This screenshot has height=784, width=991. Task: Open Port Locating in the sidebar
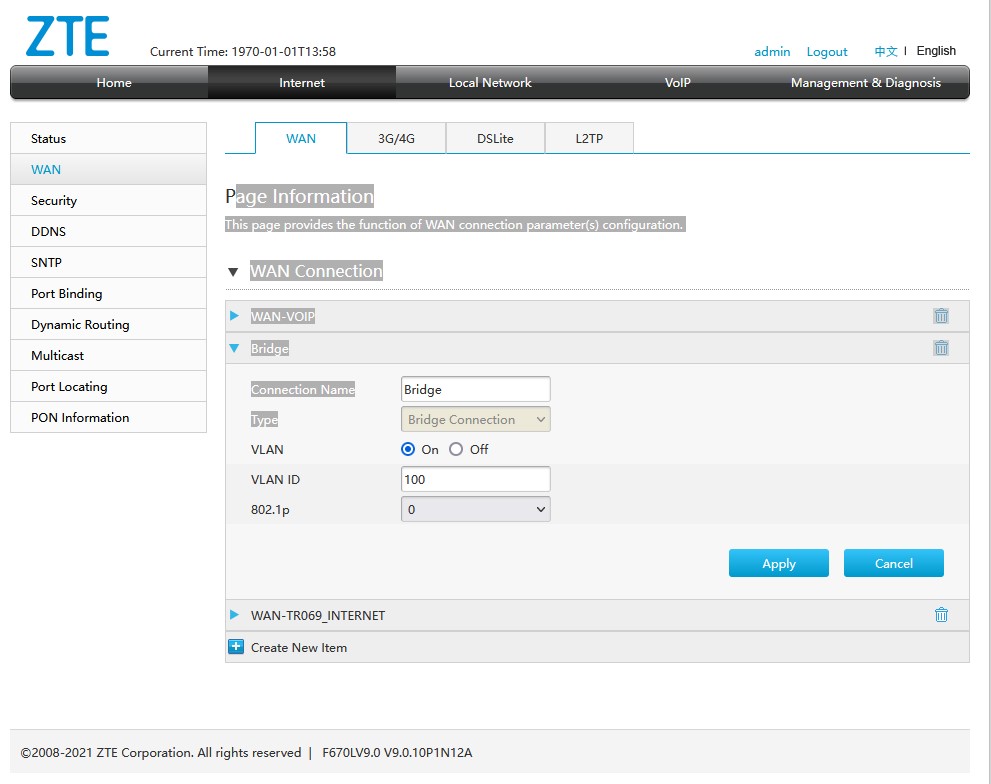[x=108, y=386]
